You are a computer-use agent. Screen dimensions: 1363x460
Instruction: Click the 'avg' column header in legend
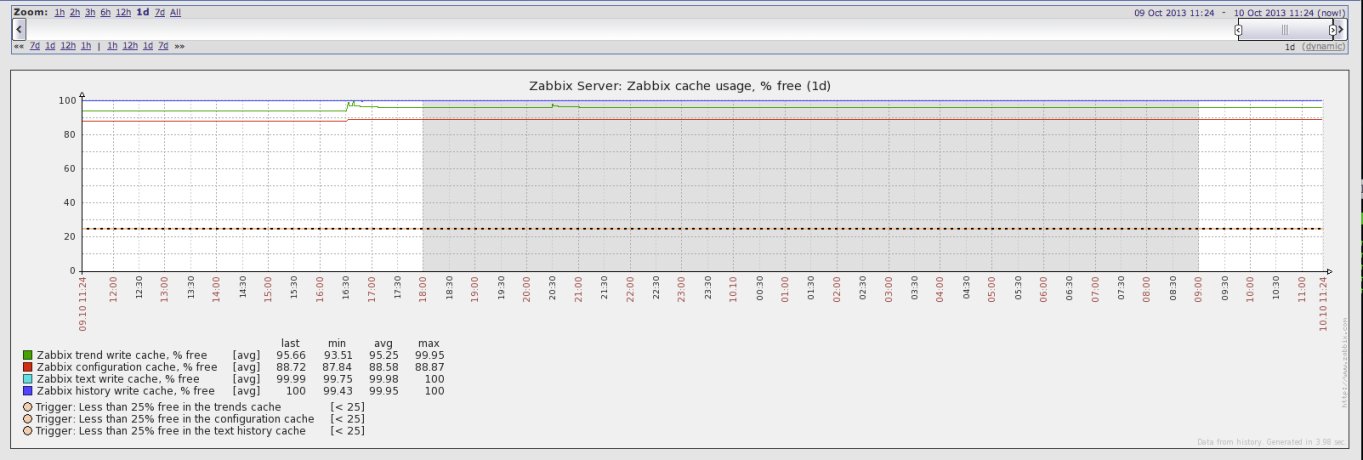(383, 343)
